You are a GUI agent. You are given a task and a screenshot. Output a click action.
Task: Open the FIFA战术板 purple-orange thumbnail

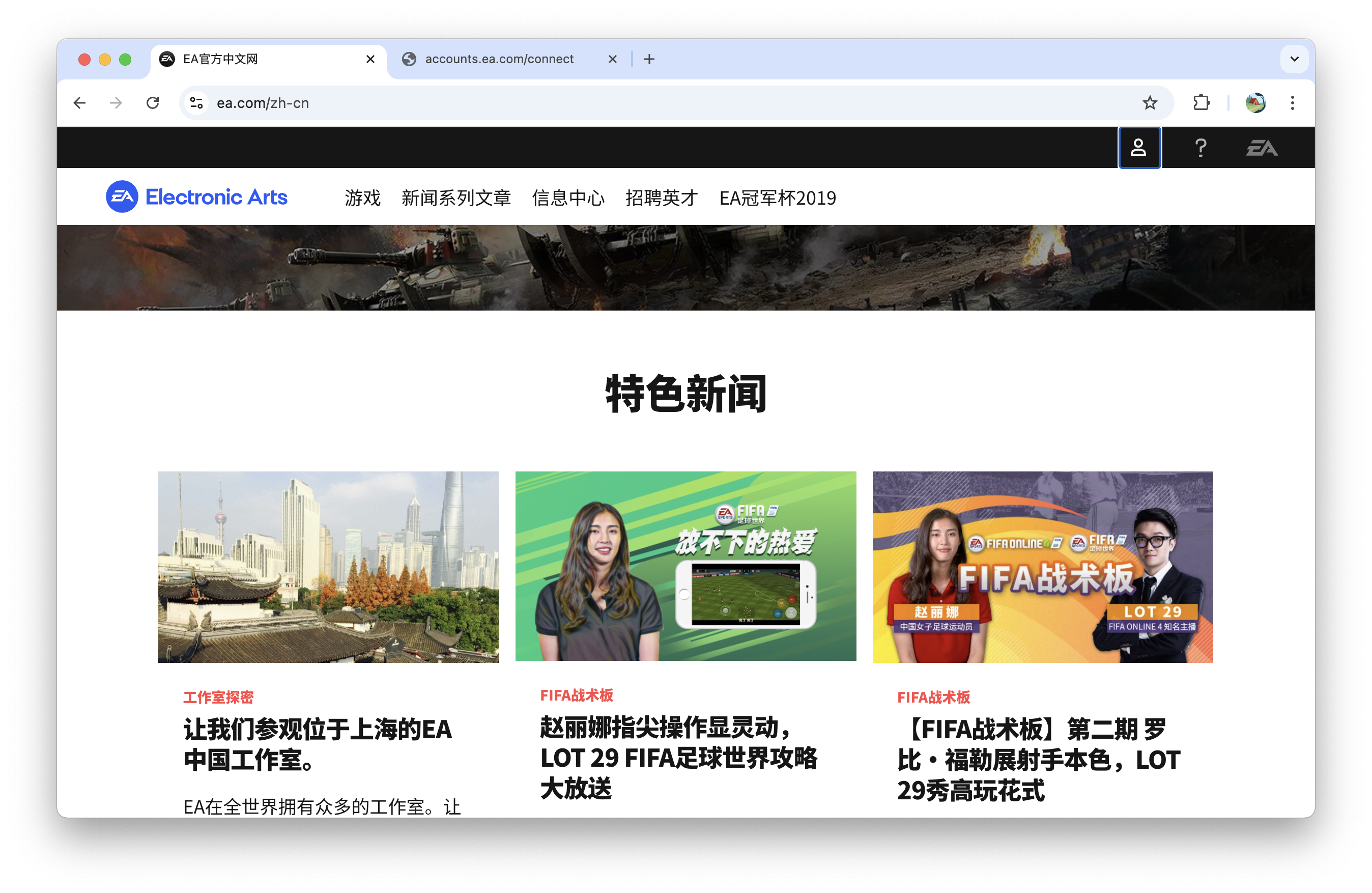(1042, 567)
